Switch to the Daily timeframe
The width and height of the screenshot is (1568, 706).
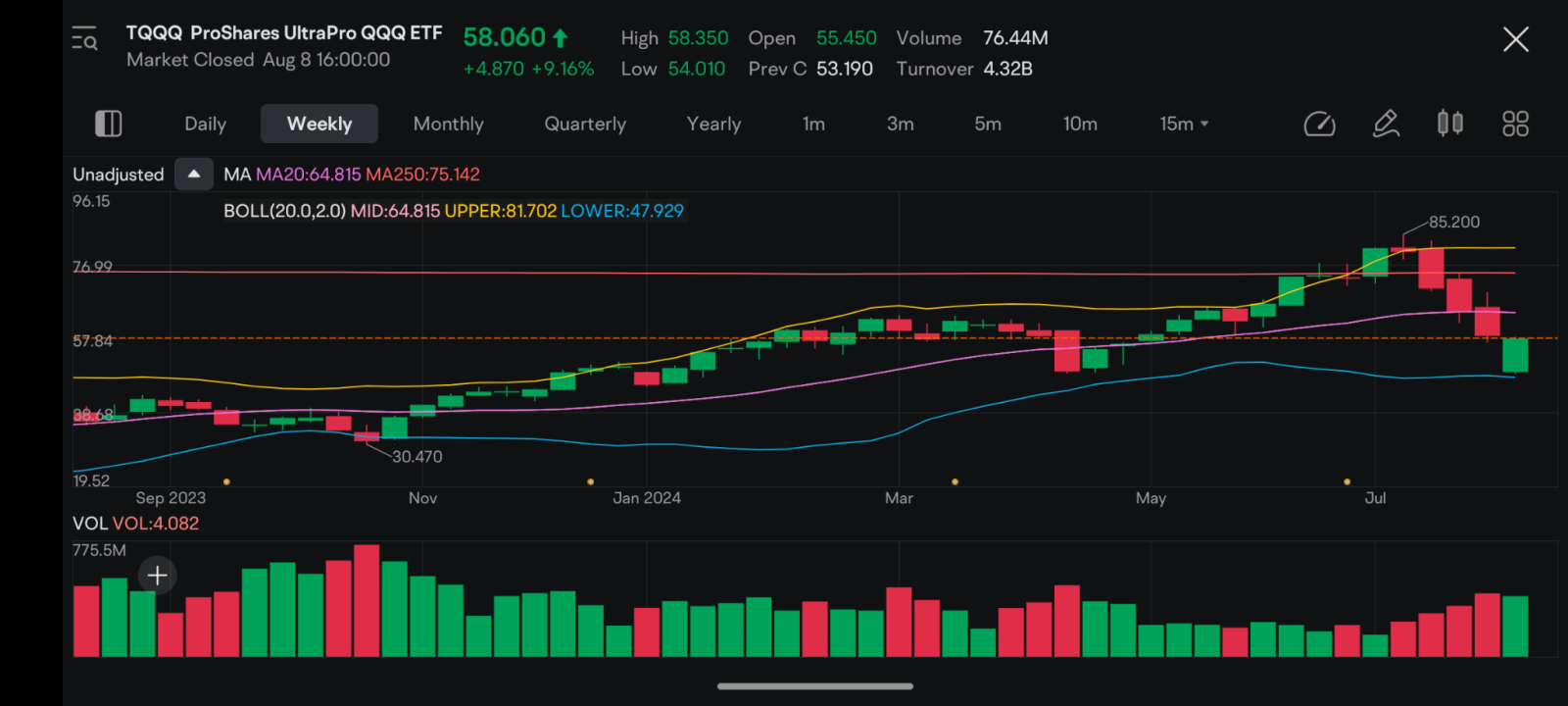[205, 124]
